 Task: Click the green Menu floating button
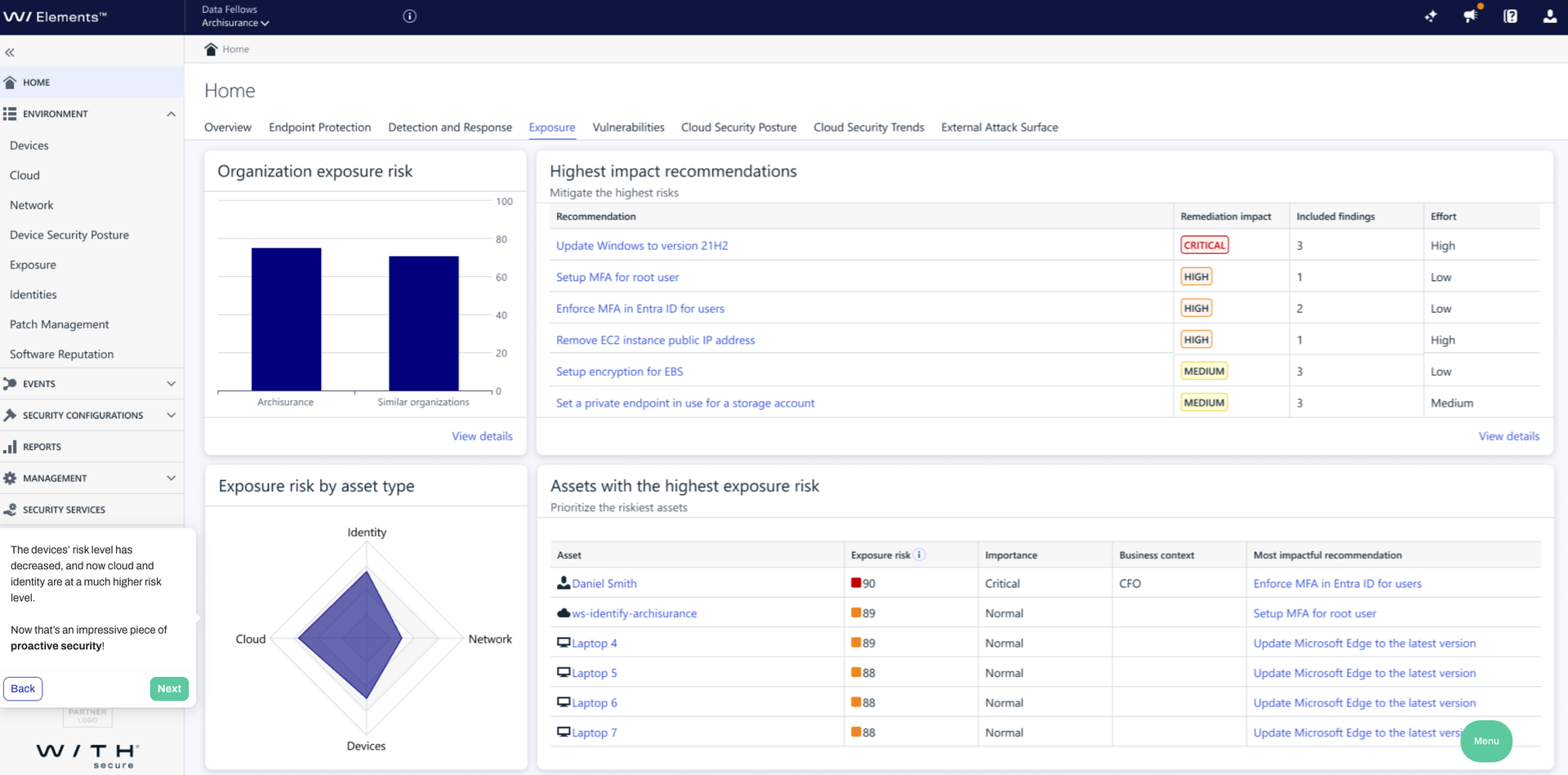pos(1486,741)
